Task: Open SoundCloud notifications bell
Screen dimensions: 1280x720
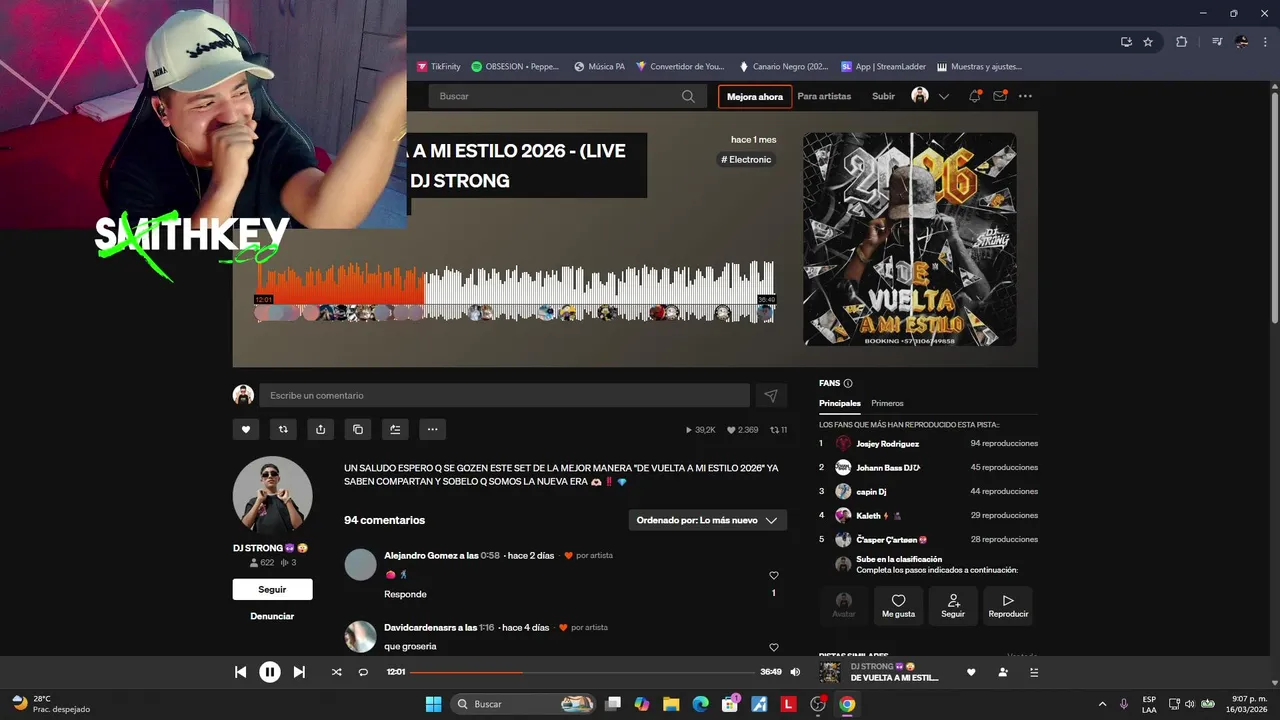Action: [974, 96]
